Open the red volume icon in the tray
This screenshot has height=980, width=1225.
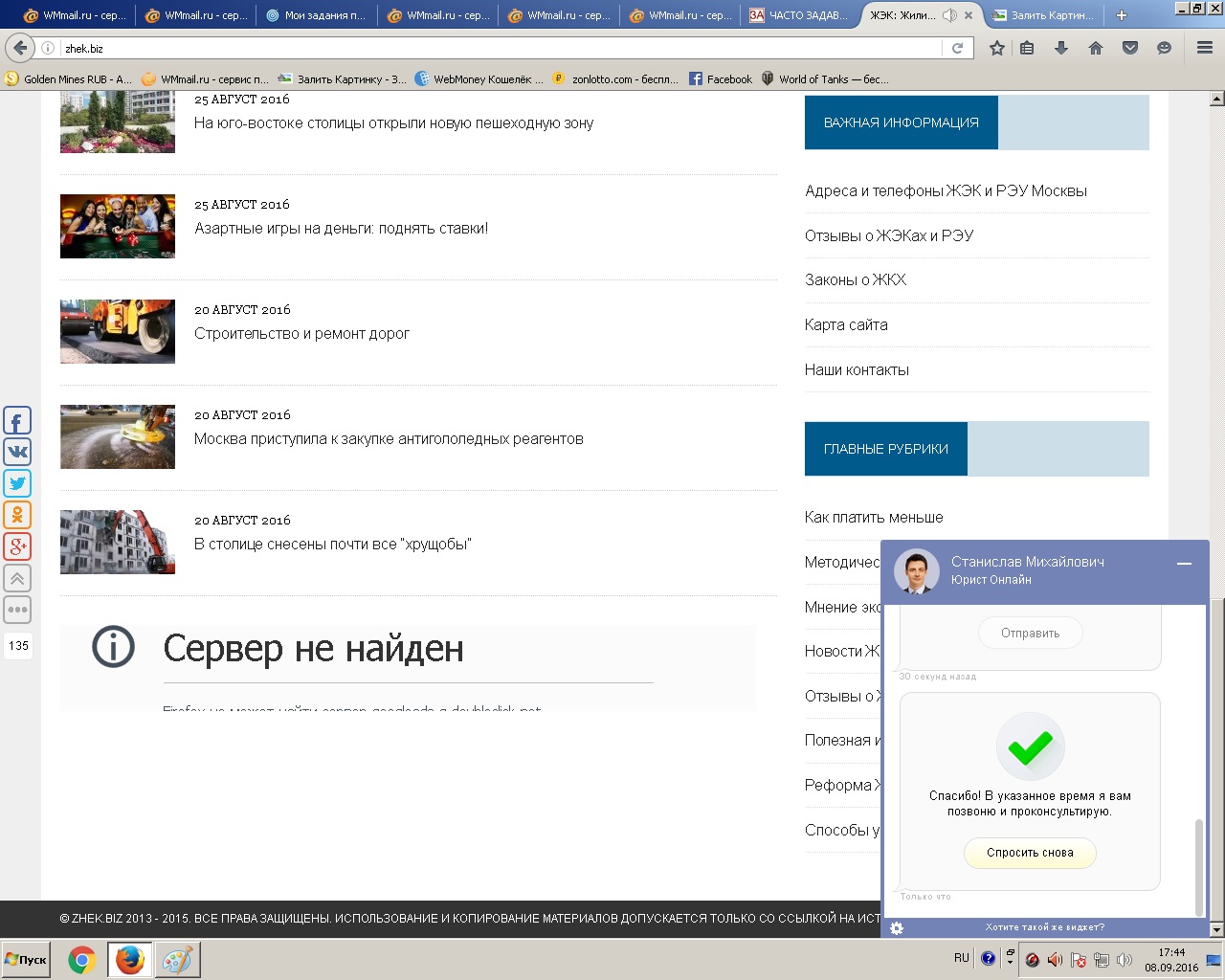point(1055,960)
